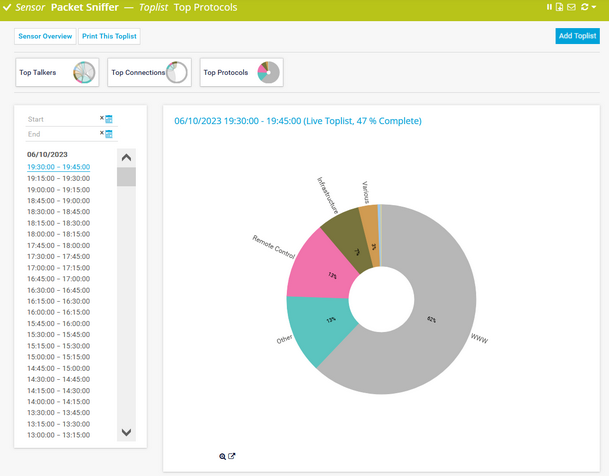This screenshot has height=476, width=609.
Task: Click into the End date field
Action: pos(62,134)
